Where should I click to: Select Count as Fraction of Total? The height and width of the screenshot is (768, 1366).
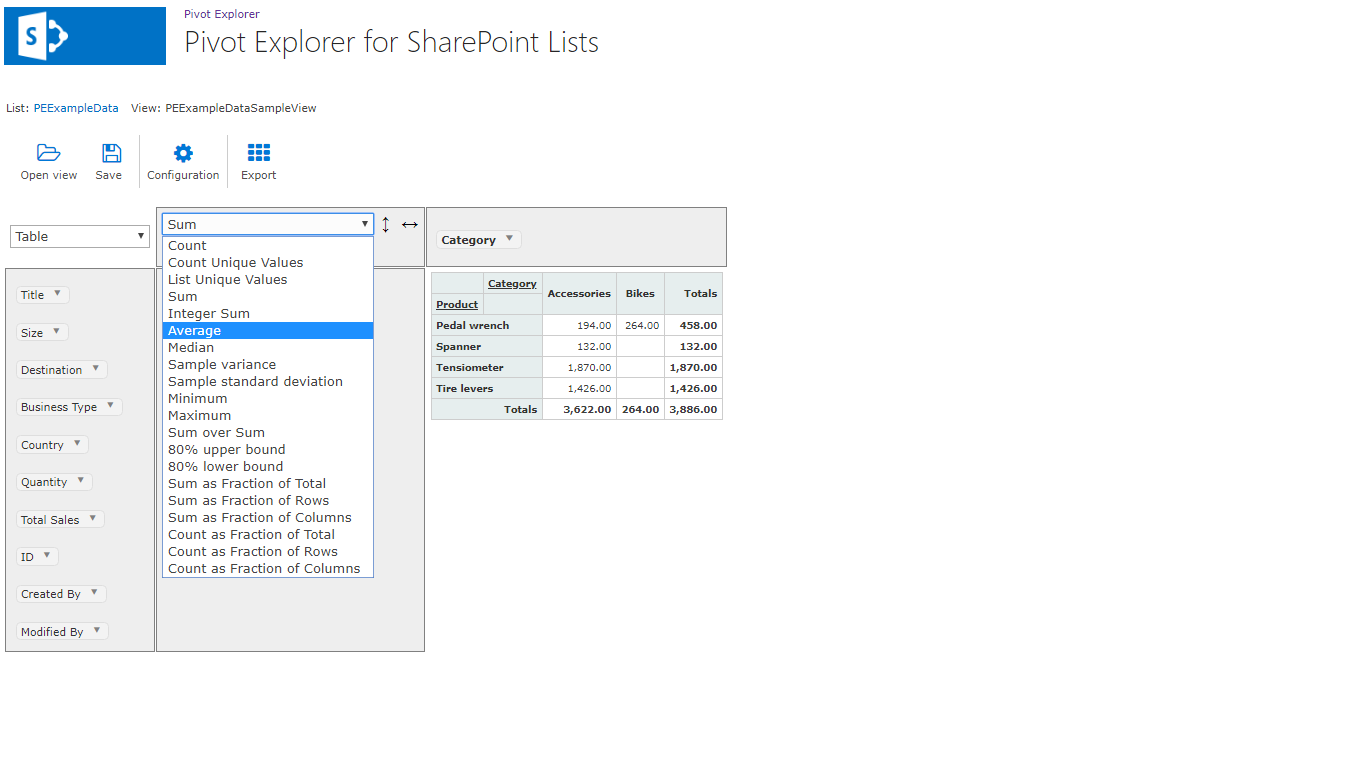pyautogui.click(x=268, y=535)
